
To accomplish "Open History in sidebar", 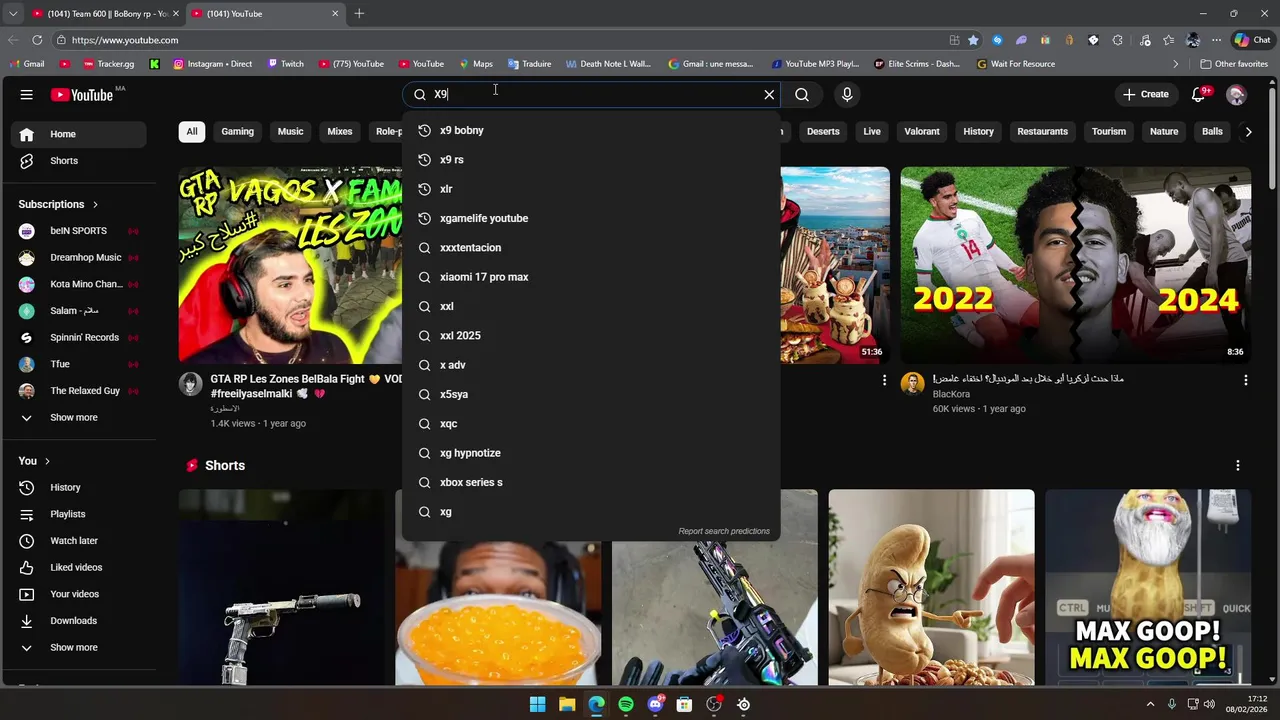I will point(78,488).
